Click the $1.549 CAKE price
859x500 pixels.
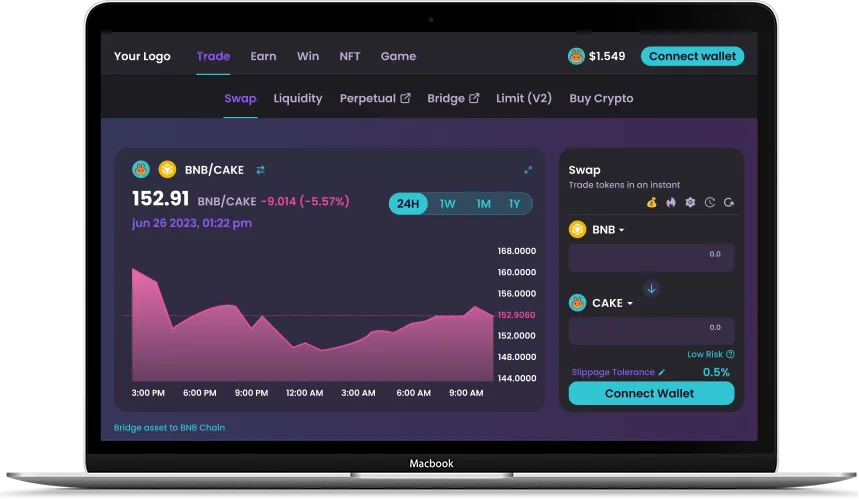(607, 56)
